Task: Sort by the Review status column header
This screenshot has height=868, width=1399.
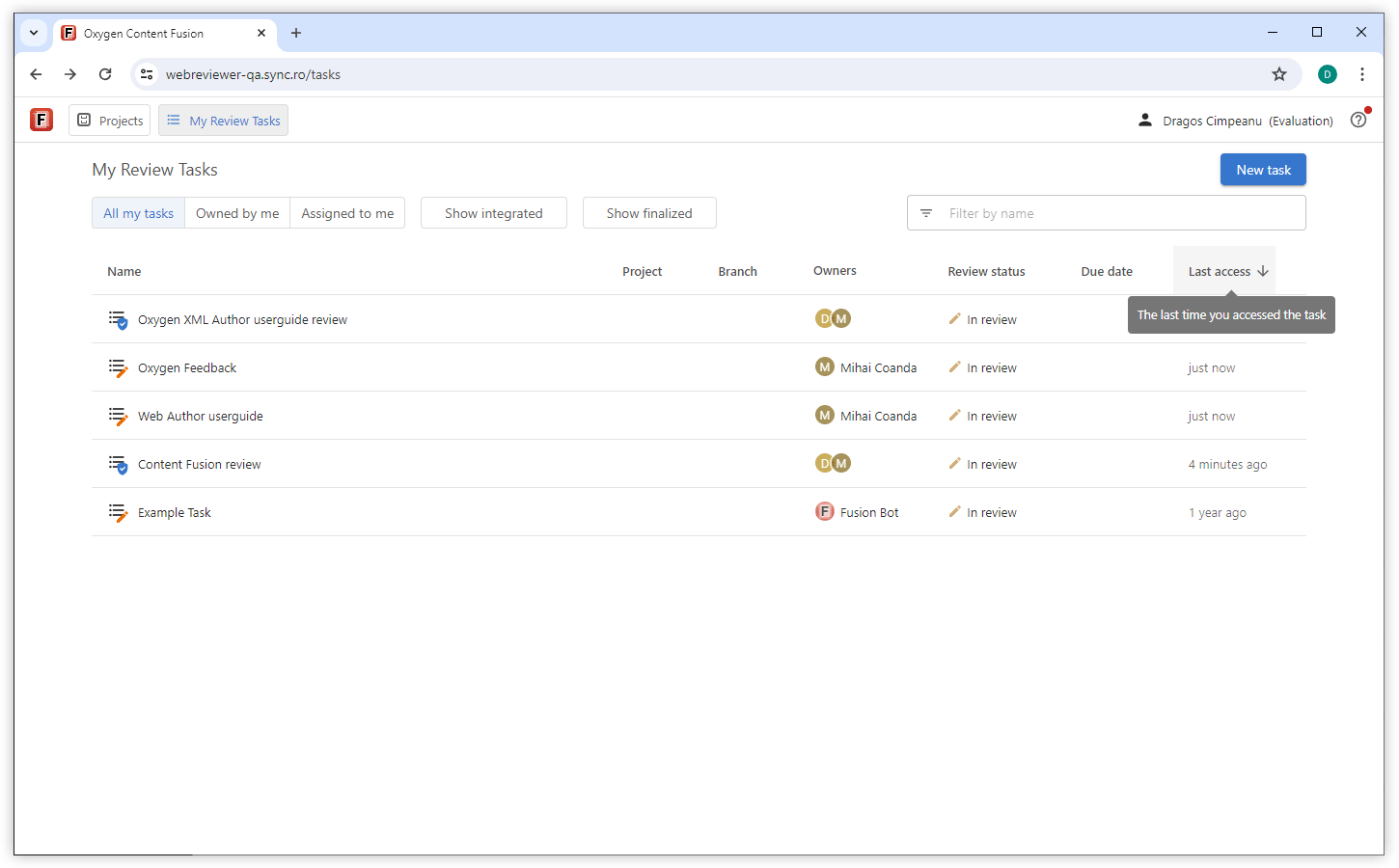Action: click(986, 272)
